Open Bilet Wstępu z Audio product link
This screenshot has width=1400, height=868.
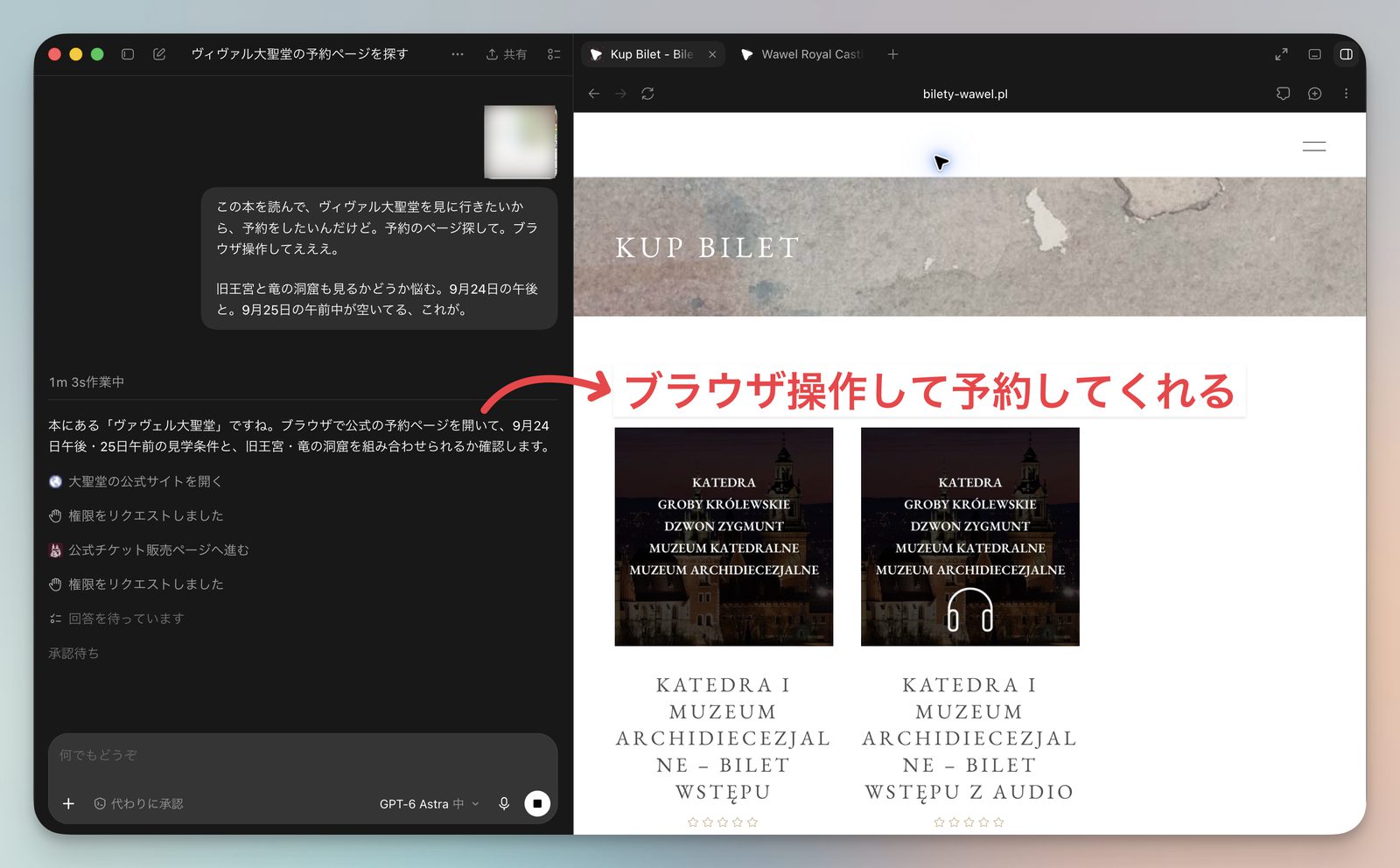click(x=969, y=738)
